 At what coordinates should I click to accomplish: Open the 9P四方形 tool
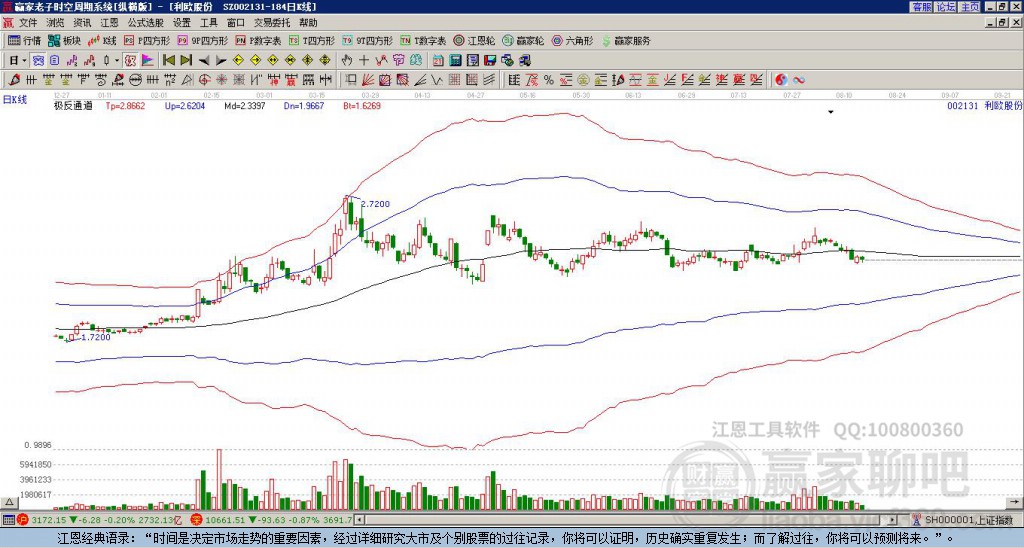point(202,40)
